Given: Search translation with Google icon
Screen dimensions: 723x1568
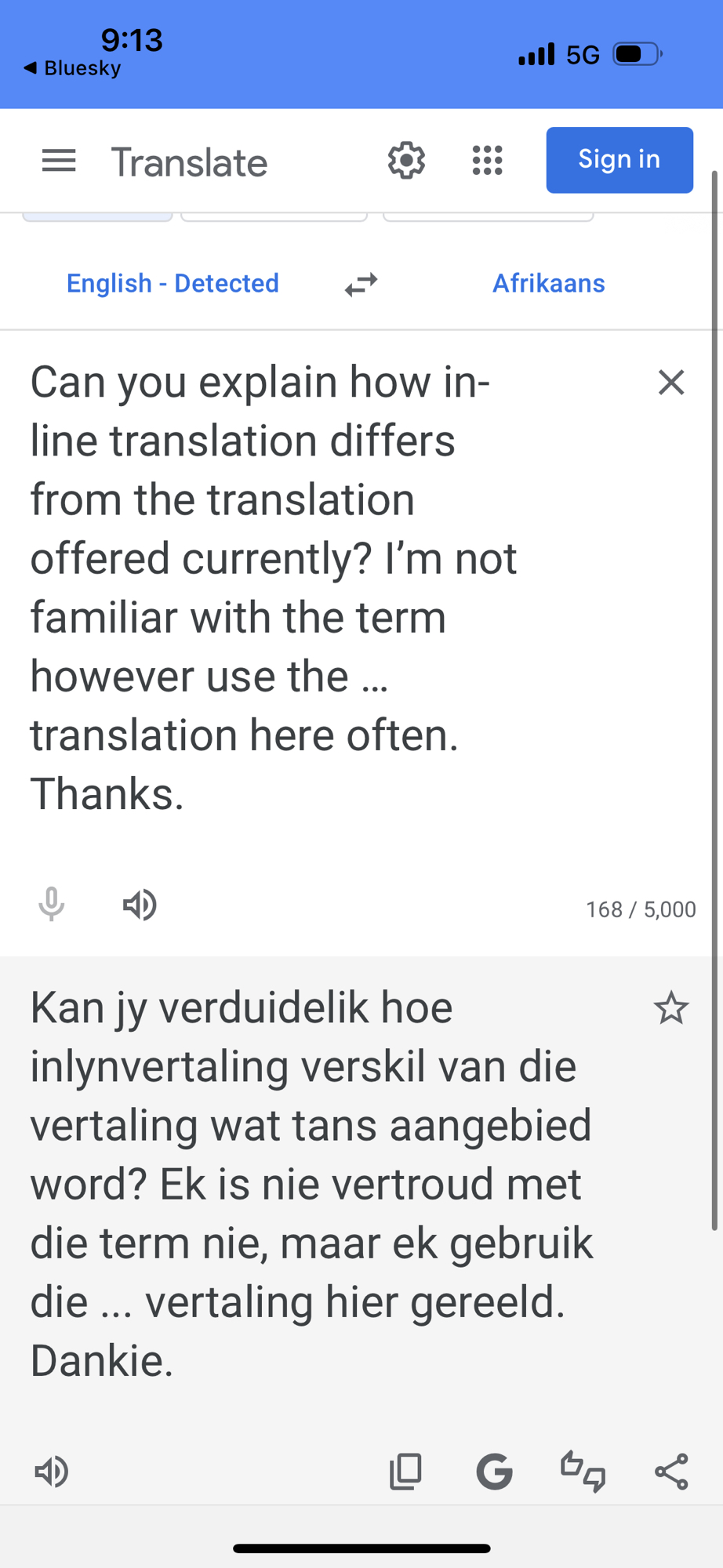Looking at the screenshot, I should pos(494,1472).
